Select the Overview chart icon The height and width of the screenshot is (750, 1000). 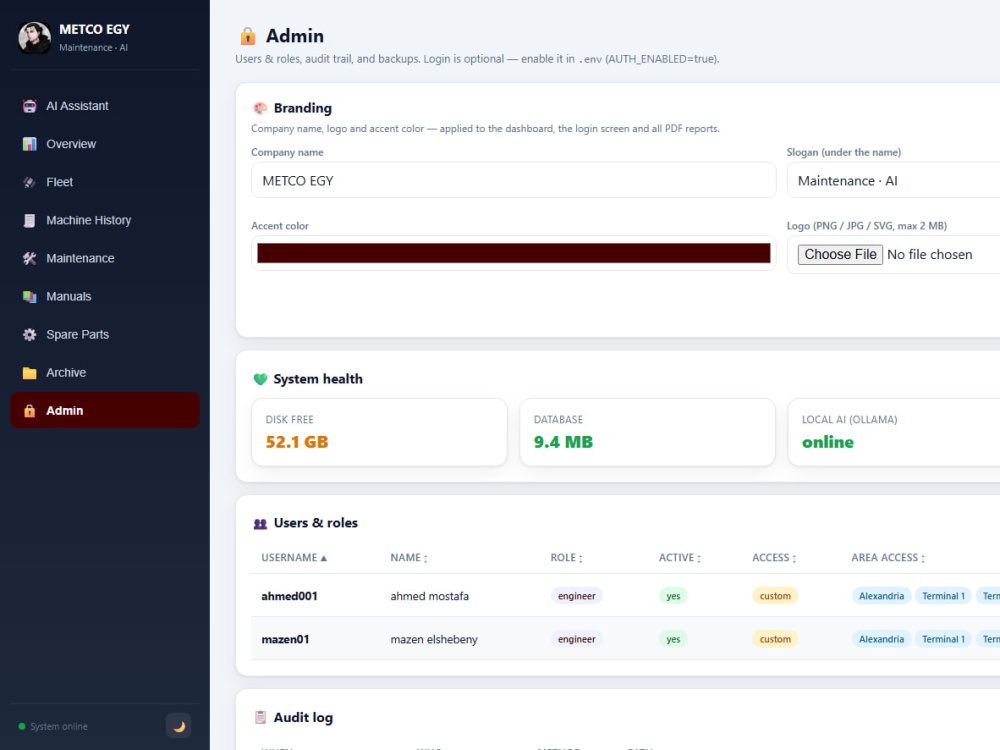[x=29, y=144]
